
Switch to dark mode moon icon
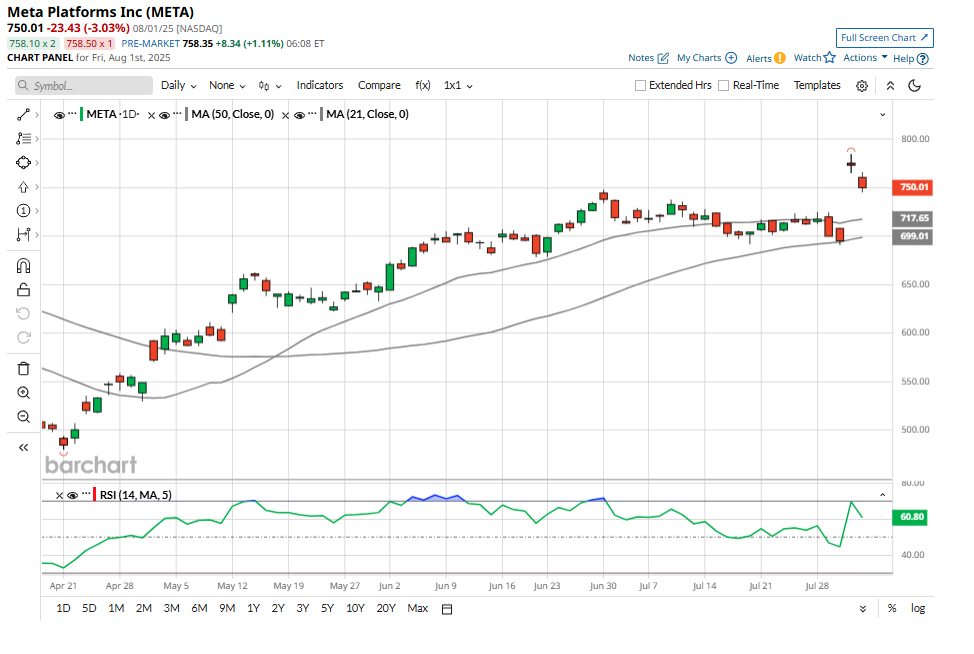click(x=914, y=86)
